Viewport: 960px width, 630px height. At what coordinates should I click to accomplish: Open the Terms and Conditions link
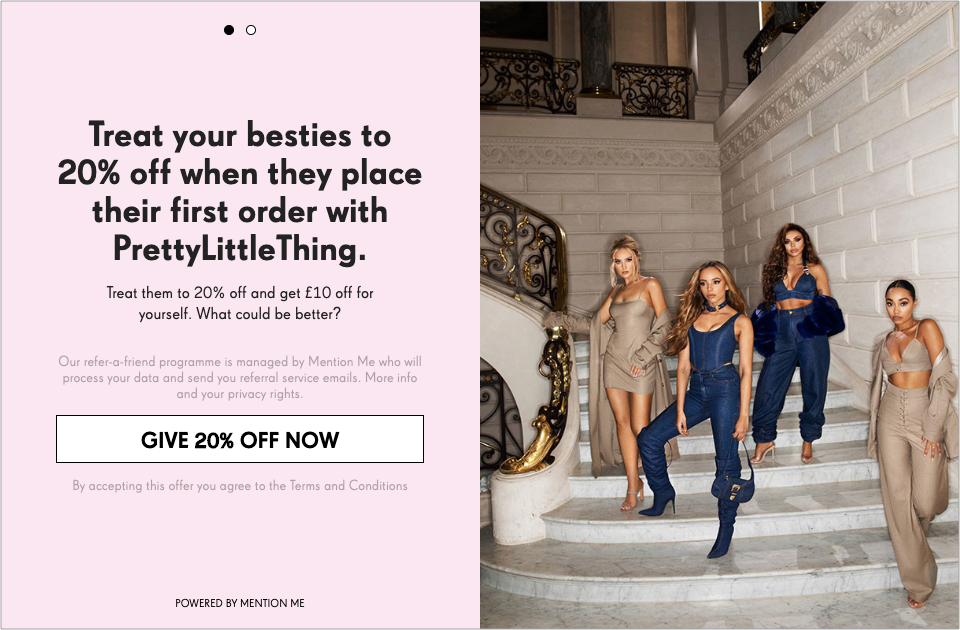point(348,486)
